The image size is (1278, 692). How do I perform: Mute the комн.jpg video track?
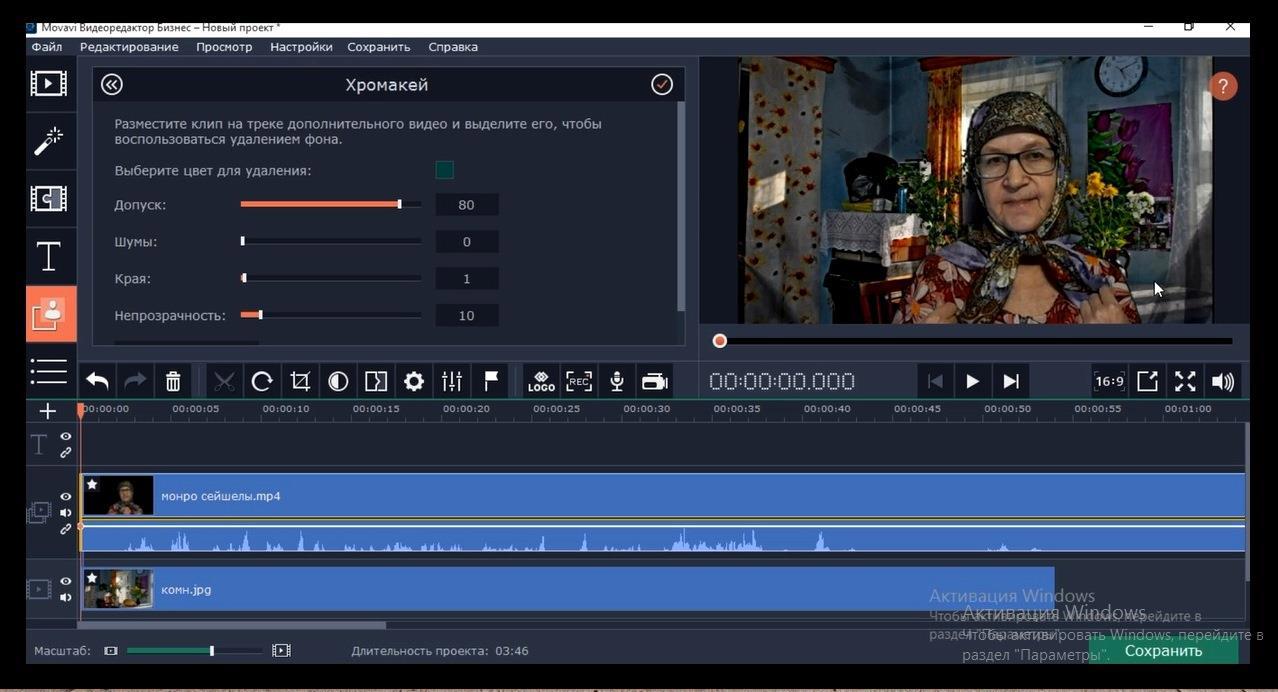[x=66, y=597]
